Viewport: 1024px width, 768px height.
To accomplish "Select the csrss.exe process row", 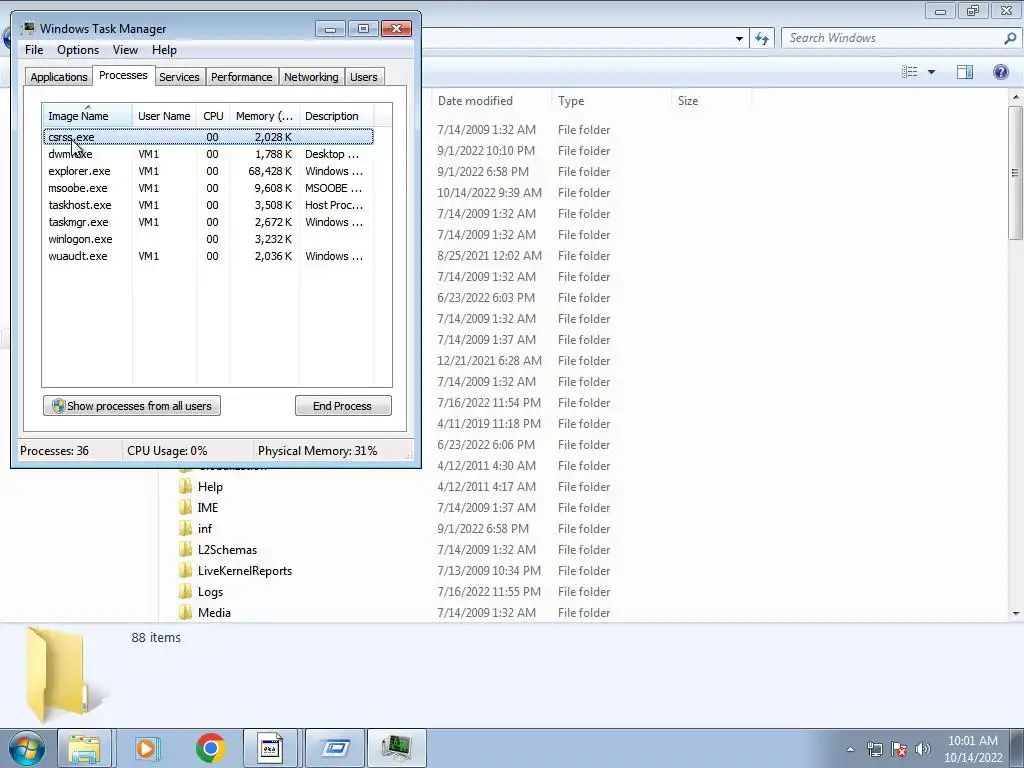I will (208, 137).
